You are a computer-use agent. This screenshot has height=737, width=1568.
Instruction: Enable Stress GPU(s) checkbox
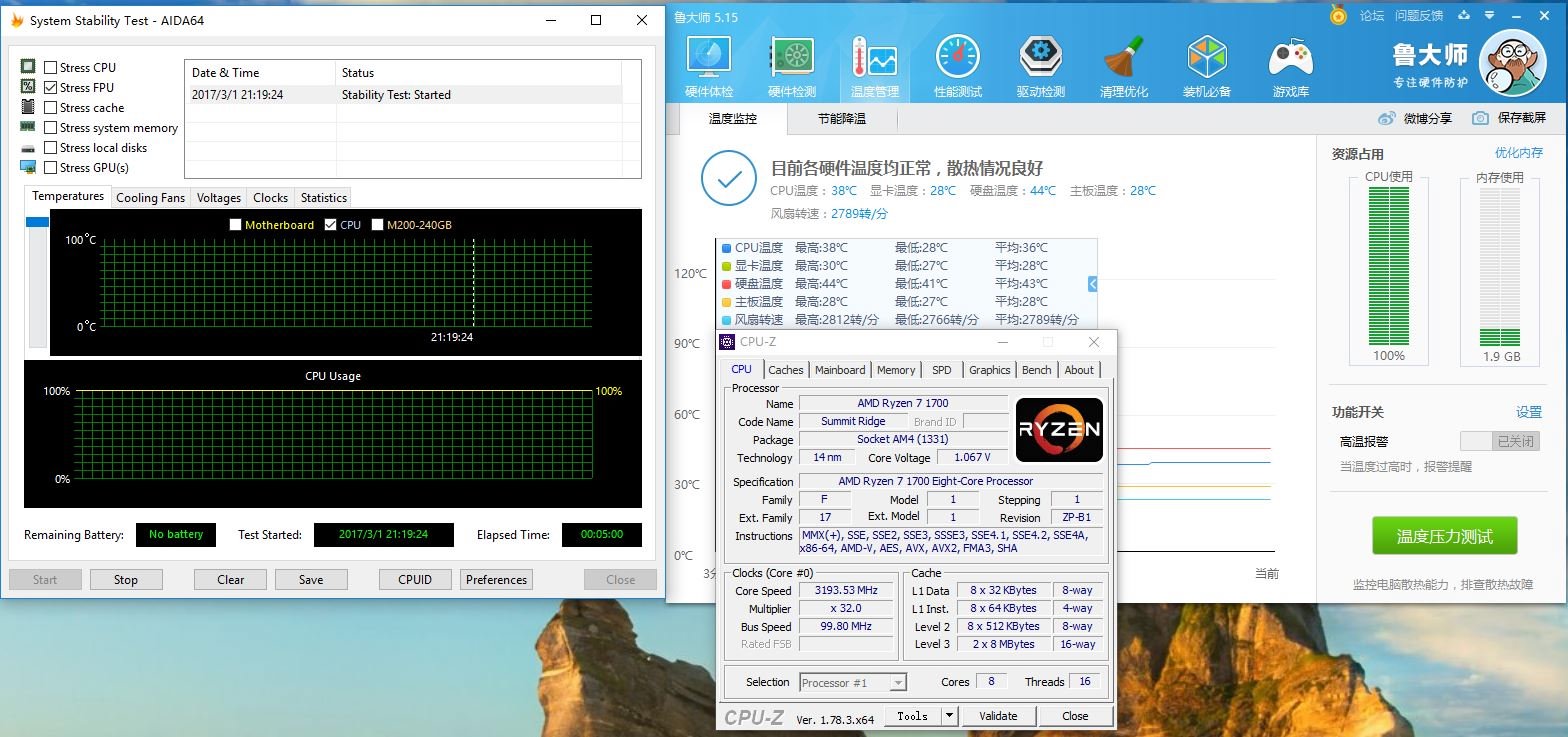click(50, 167)
